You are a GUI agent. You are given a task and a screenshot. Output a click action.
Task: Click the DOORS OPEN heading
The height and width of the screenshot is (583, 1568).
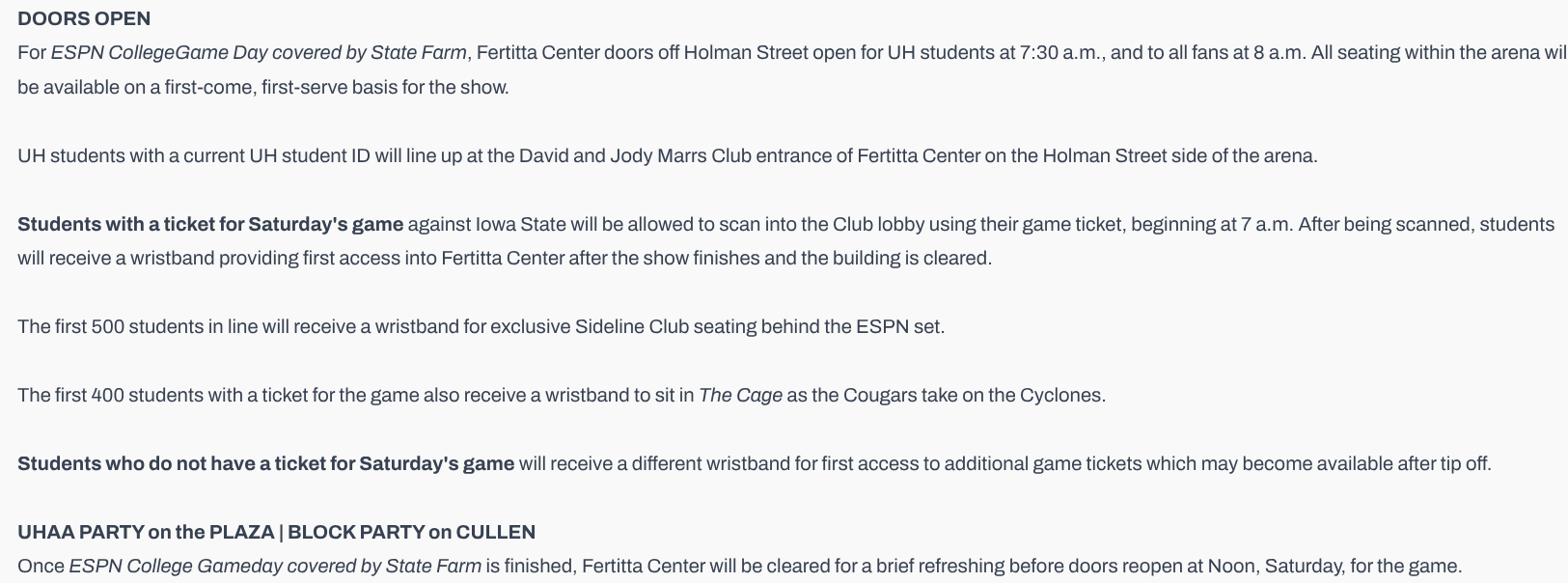pos(84,18)
